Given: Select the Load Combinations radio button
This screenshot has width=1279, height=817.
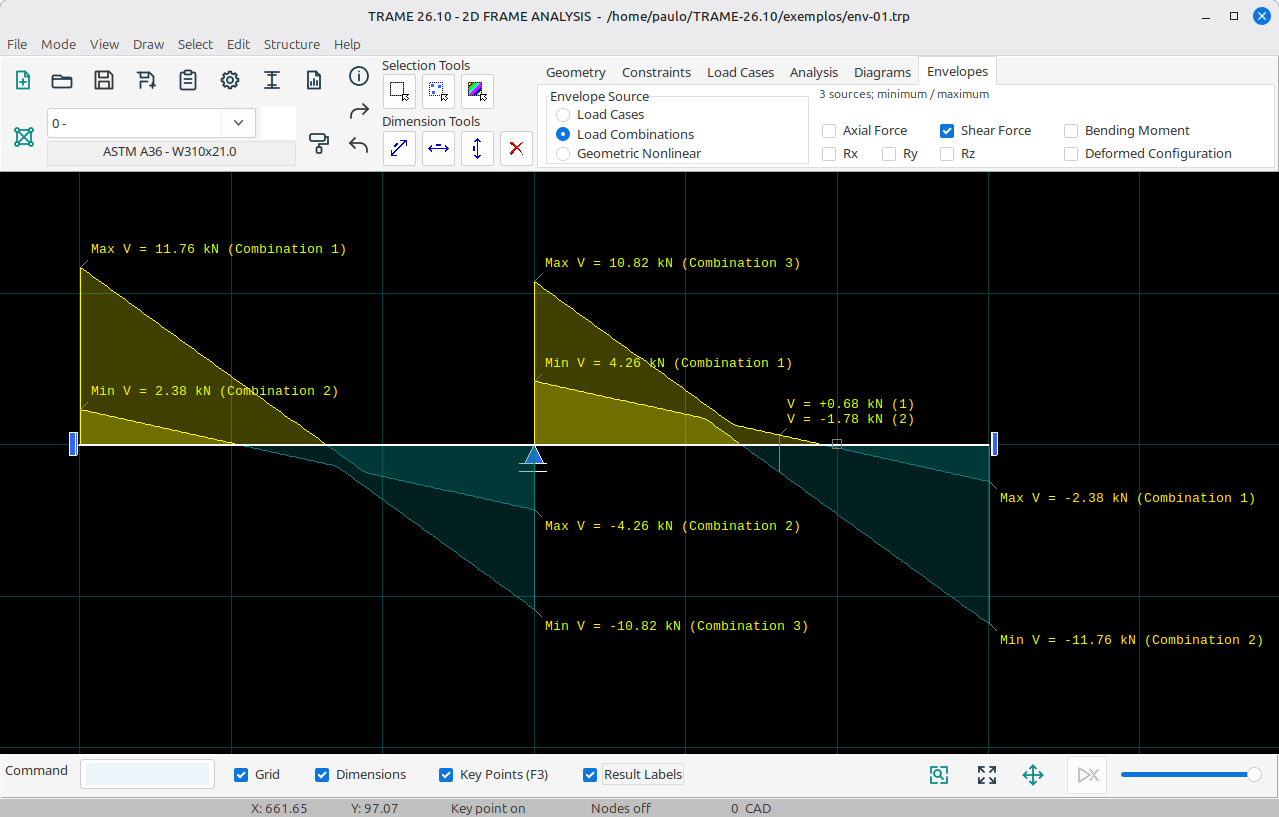Looking at the screenshot, I should point(563,134).
